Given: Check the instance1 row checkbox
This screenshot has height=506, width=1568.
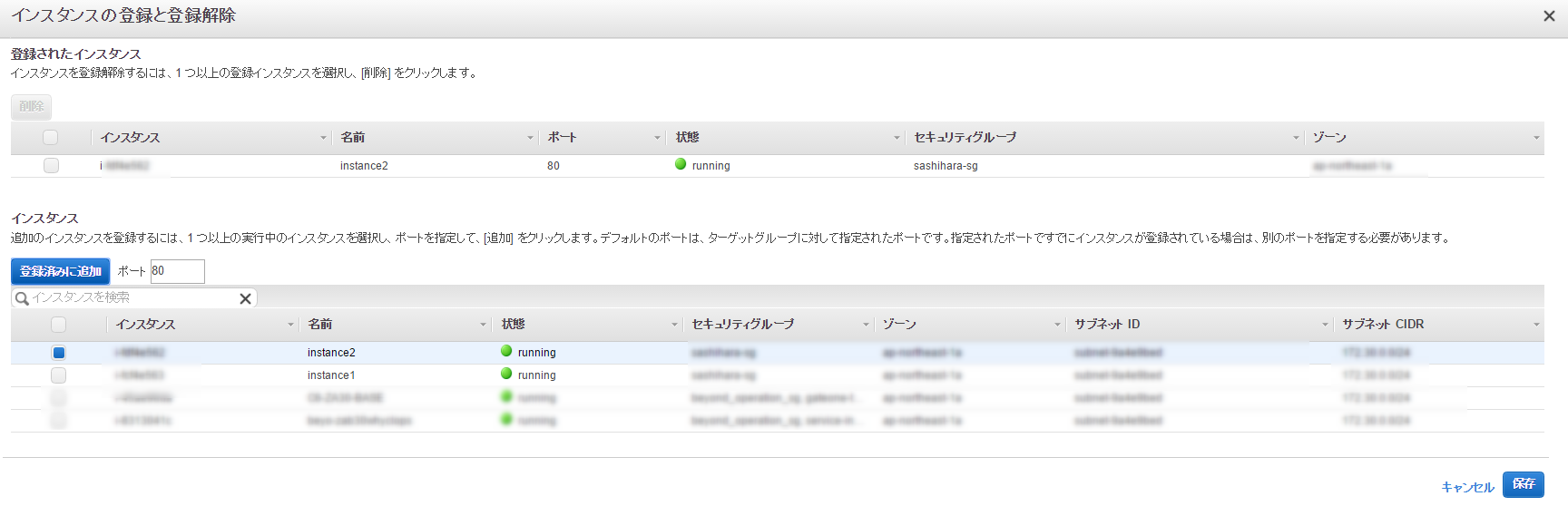Looking at the screenshot, I should coord(58,375).
